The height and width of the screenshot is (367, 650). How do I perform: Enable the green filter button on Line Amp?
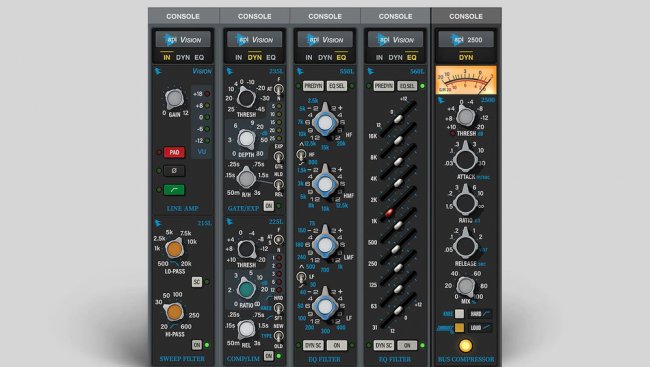click(174, 190)
